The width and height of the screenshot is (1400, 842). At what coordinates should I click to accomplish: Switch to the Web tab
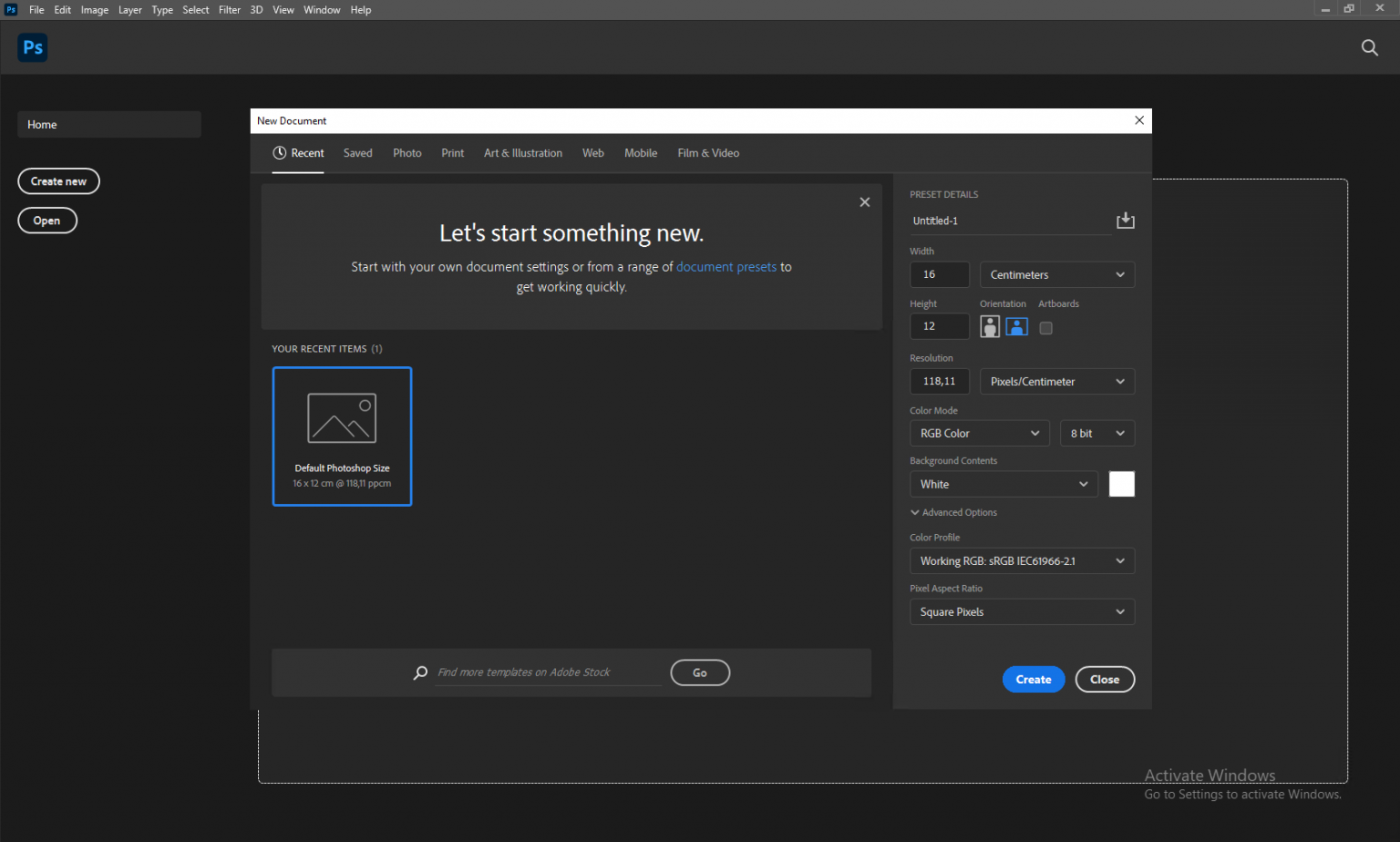(x=593, y=153)
